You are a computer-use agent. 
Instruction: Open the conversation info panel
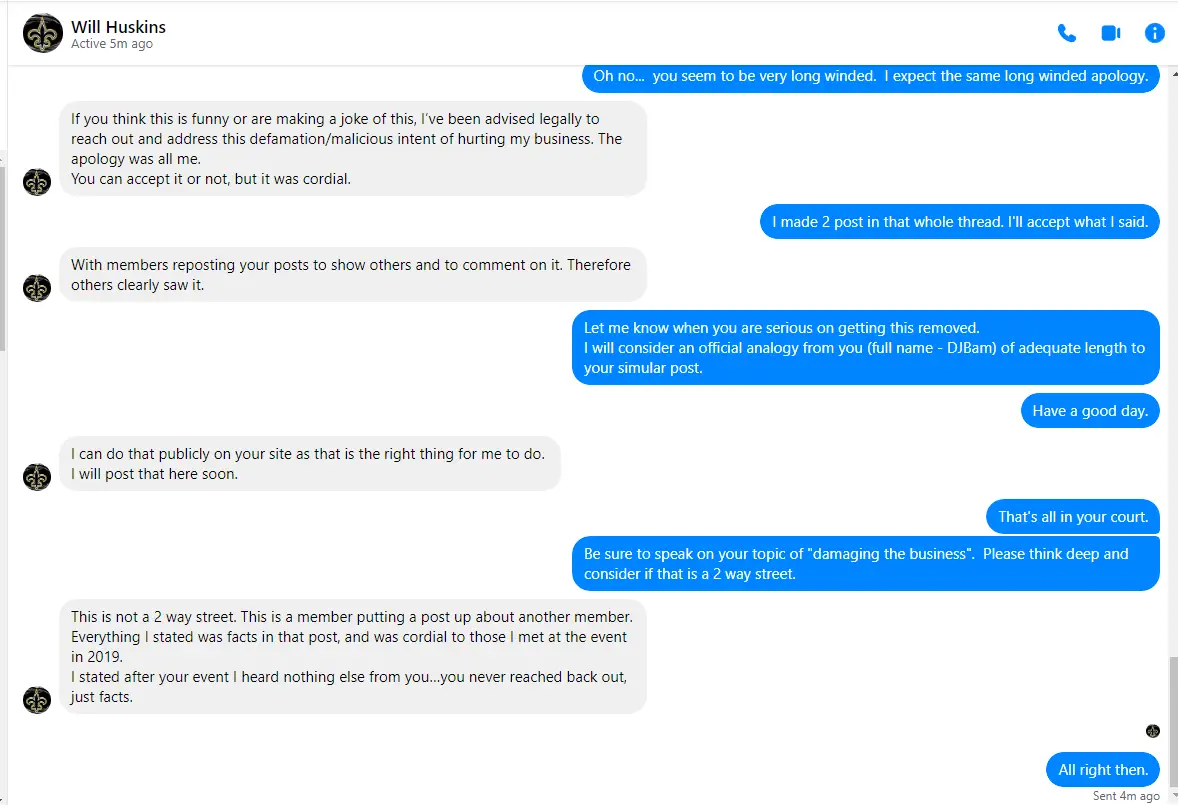coord(1154,33)
